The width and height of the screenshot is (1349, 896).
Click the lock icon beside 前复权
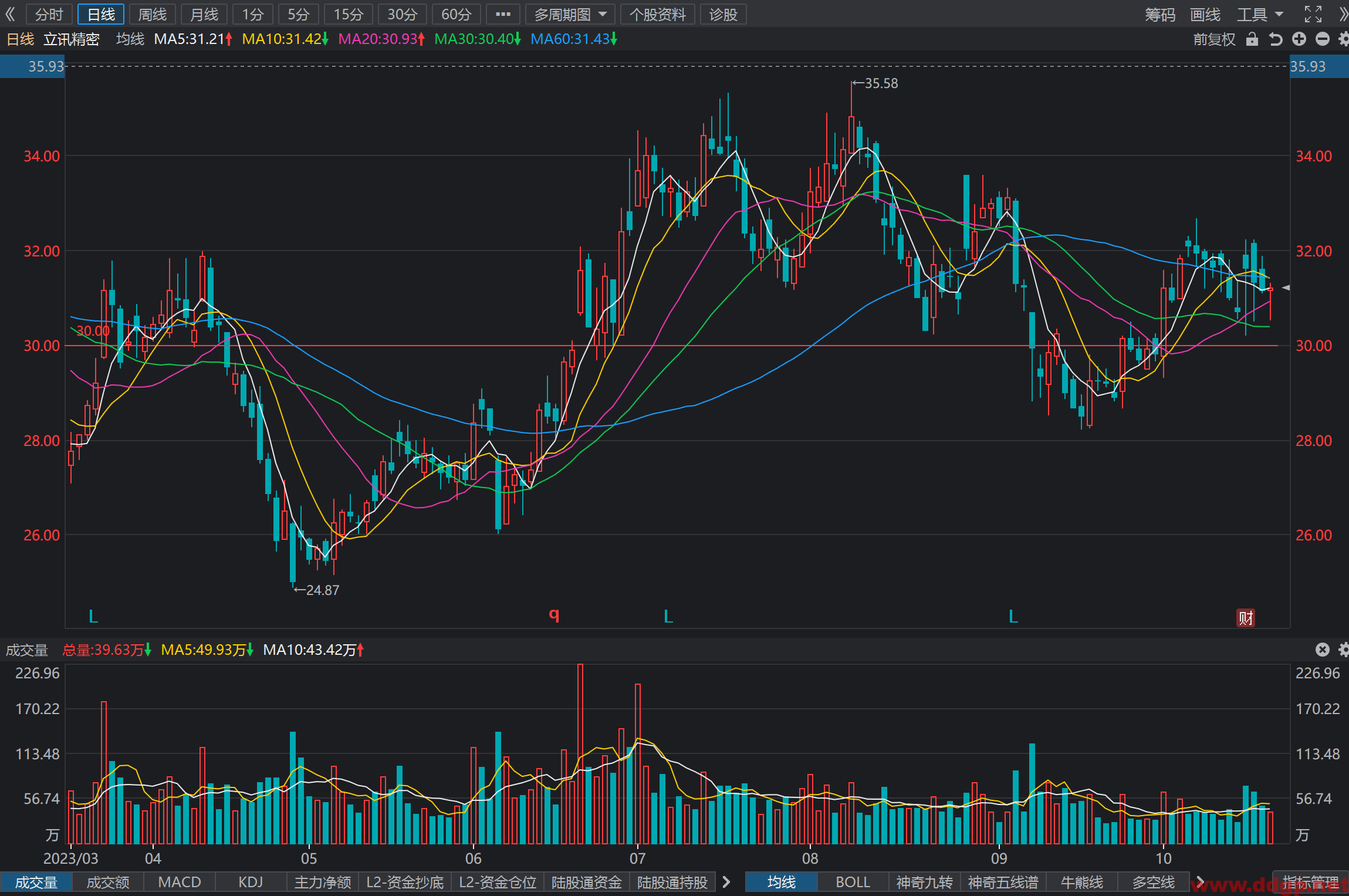pyautogui.click(x=1252, y=39)
